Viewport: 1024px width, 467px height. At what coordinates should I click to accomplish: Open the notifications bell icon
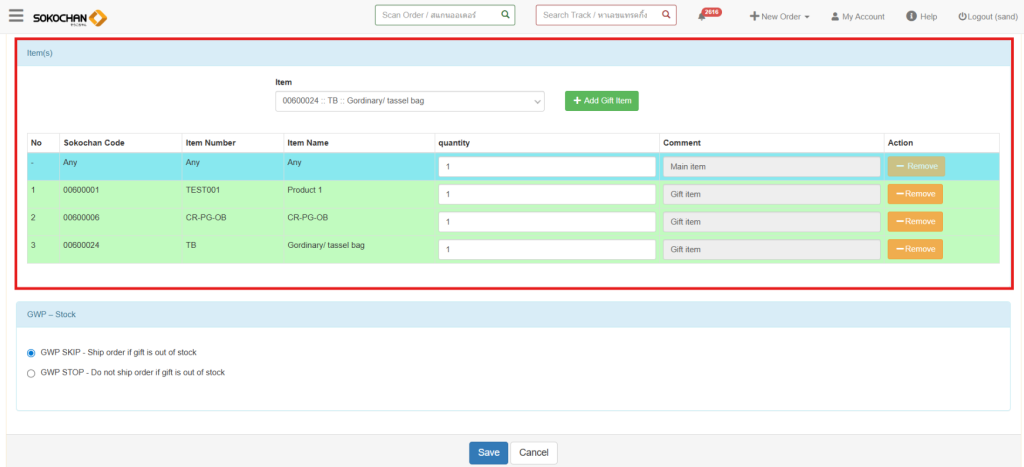coord(703,16)
